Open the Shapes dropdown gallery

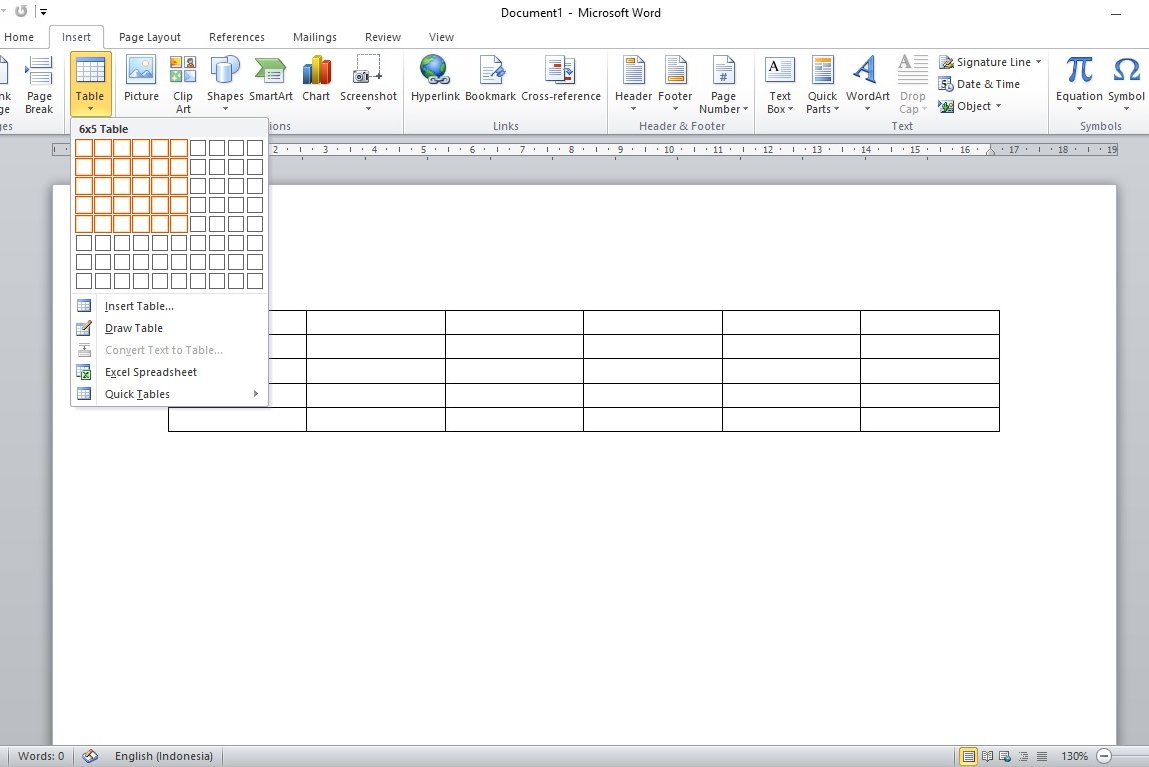[225, 82]
